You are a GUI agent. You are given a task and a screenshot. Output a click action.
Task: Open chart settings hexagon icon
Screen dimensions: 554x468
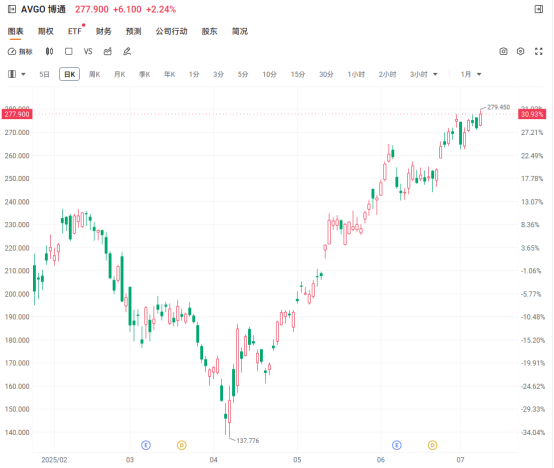(520, 52)
